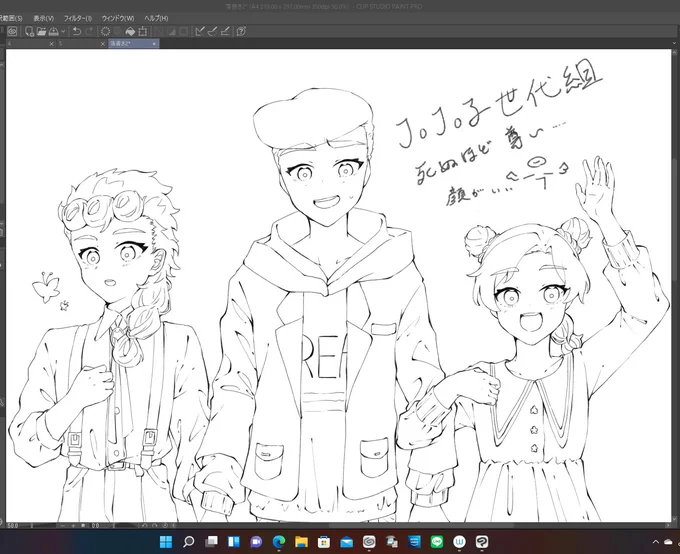This screenshot has width=680, height=554.
Task: Open the ヘルプ(H) Help menu
Action: [x=156, y=18]
